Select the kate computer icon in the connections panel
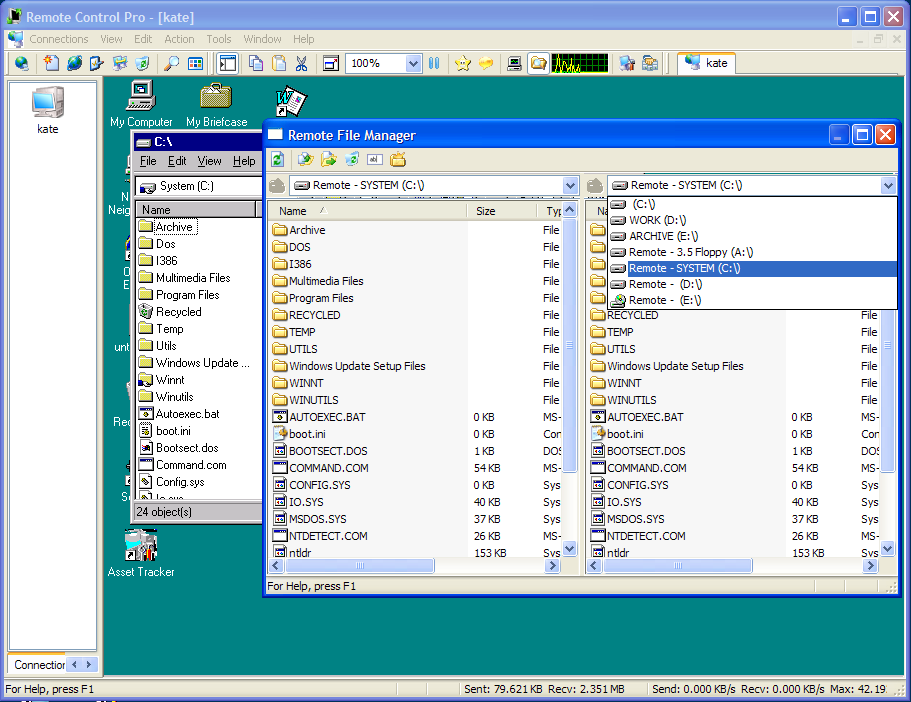This screenshot has width=911, height=702. [x=48, y=110]
